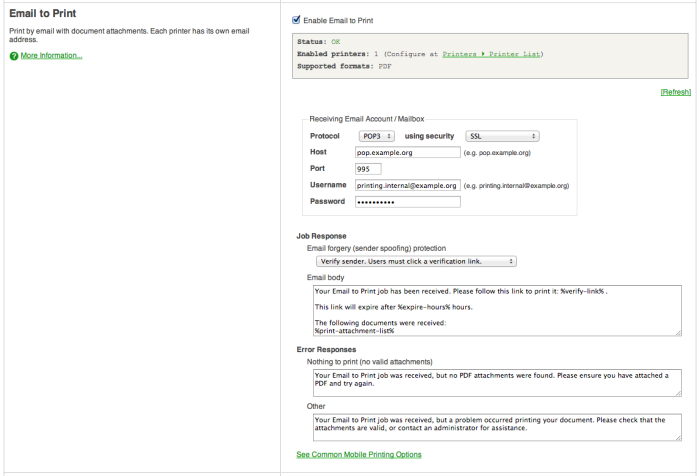Open Printers Printer List link
700x476 pixels.
point(492,54)
